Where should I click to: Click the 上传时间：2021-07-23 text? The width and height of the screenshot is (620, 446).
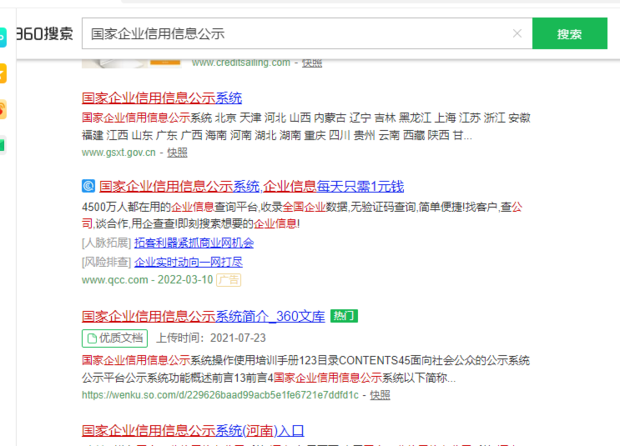click(x=211, y=338)
